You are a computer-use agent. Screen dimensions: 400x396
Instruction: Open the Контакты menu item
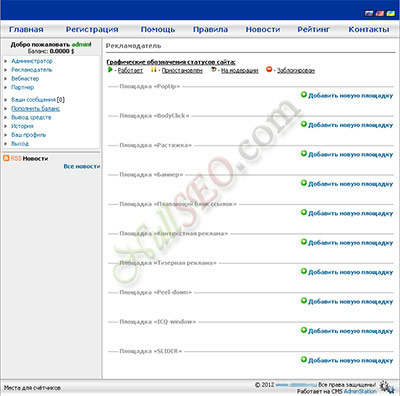click(x=369, y=29)
